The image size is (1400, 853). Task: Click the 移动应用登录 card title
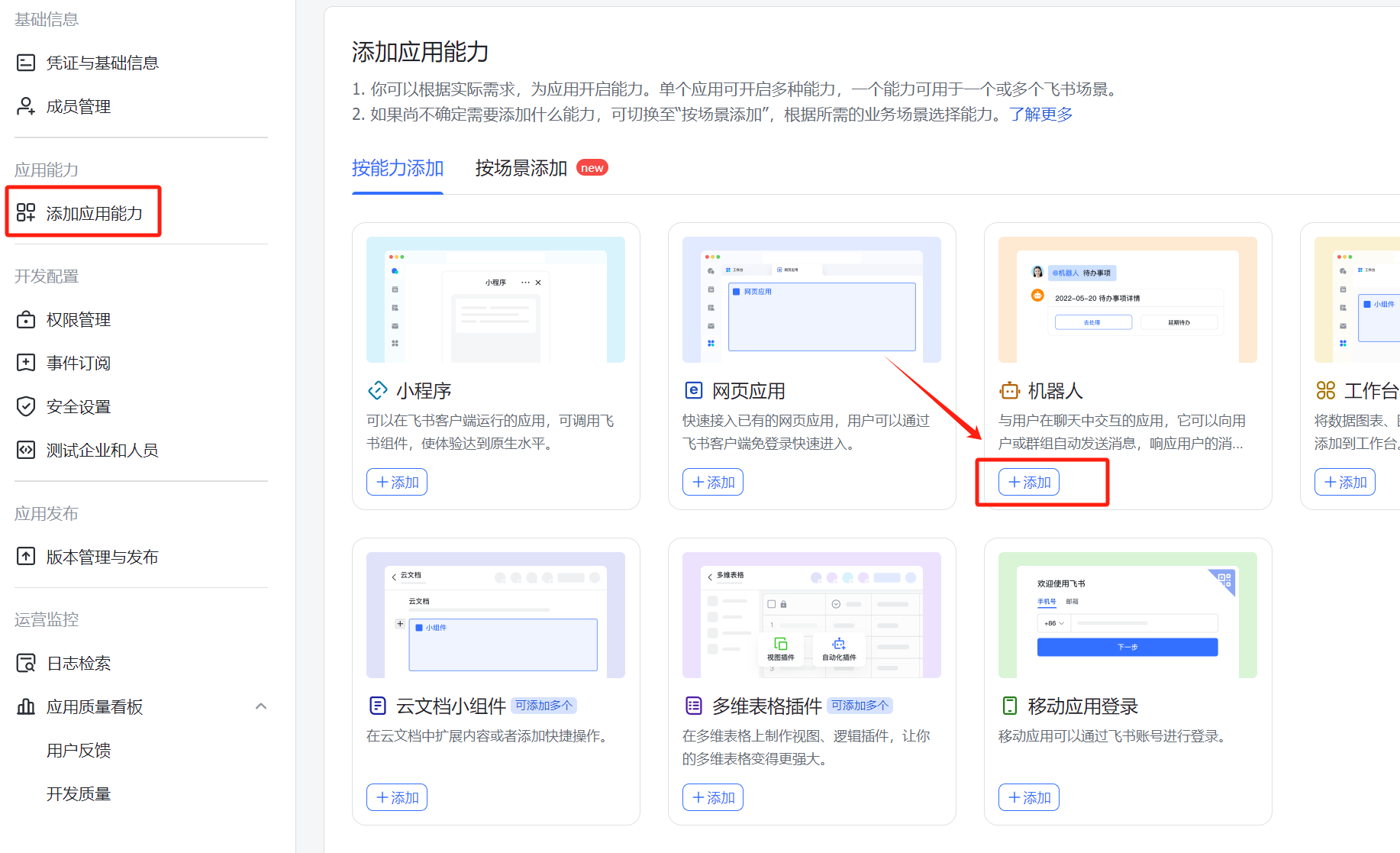(1083, 706)
